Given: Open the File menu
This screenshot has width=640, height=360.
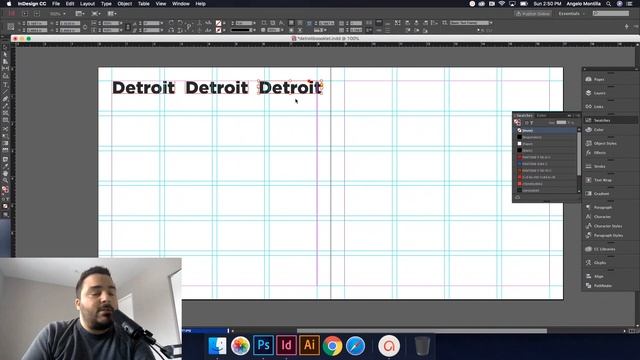Looking at the screenshot, I should pos(56,4).
